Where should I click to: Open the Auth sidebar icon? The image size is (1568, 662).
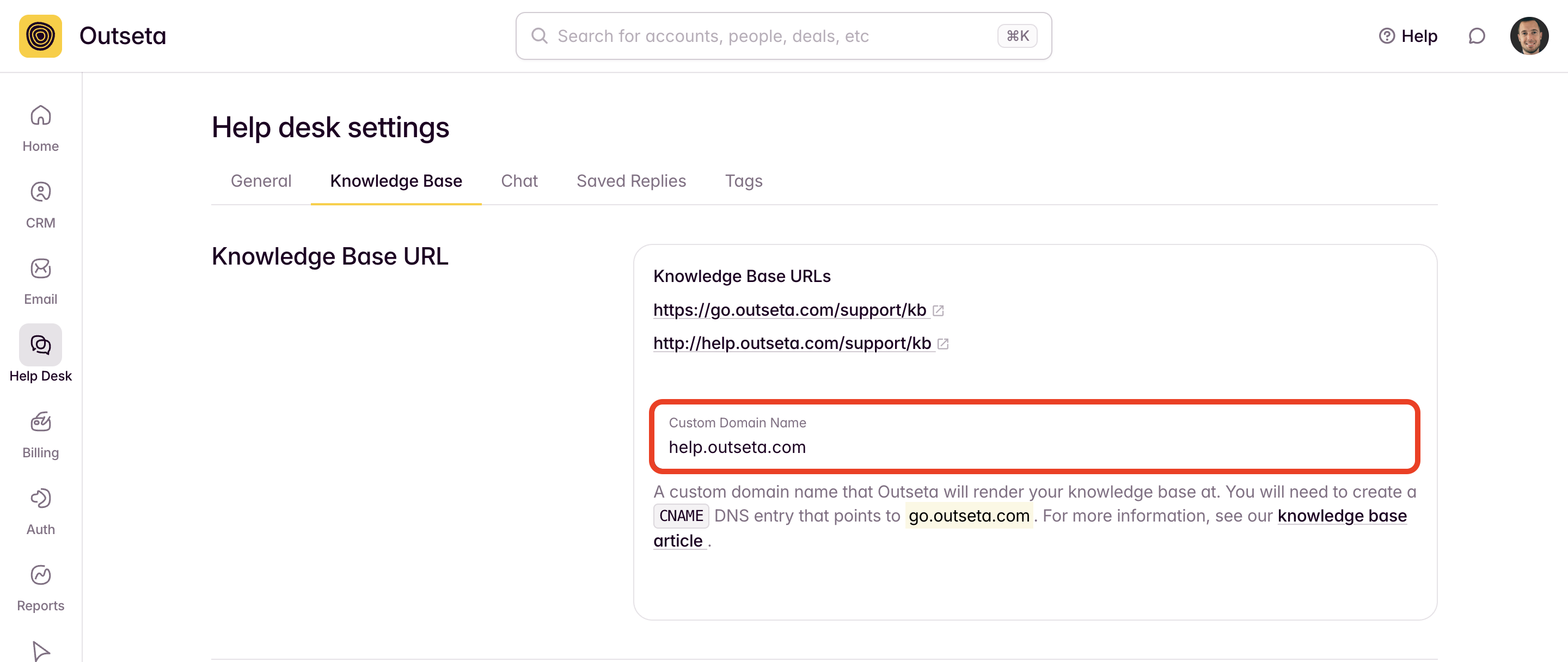pyautogui.click(x=40, y=498)
